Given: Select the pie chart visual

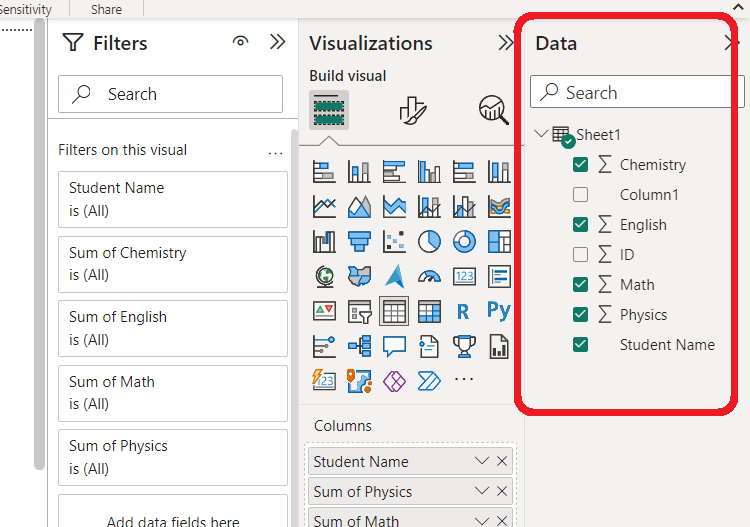Looking at the screenshot, I should click(x=429, y=242).
